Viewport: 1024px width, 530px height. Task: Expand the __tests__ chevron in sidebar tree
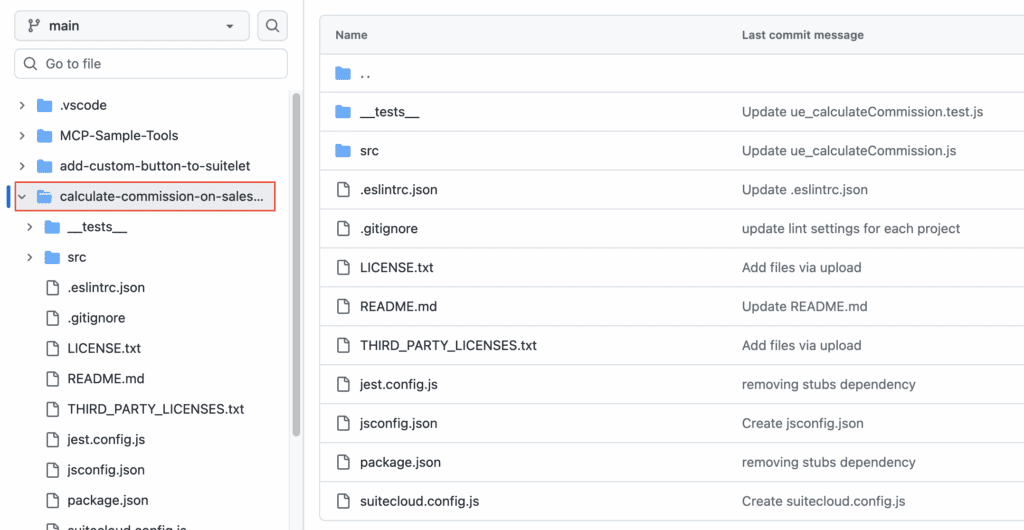[x=30, y=226]
